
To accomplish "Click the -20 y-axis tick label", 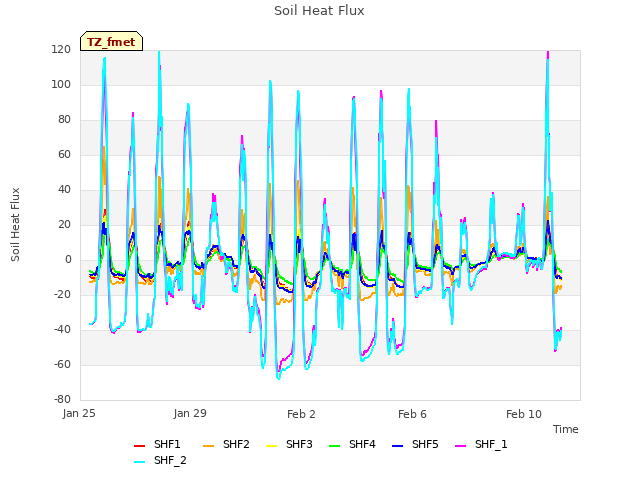I will [62, 295].
